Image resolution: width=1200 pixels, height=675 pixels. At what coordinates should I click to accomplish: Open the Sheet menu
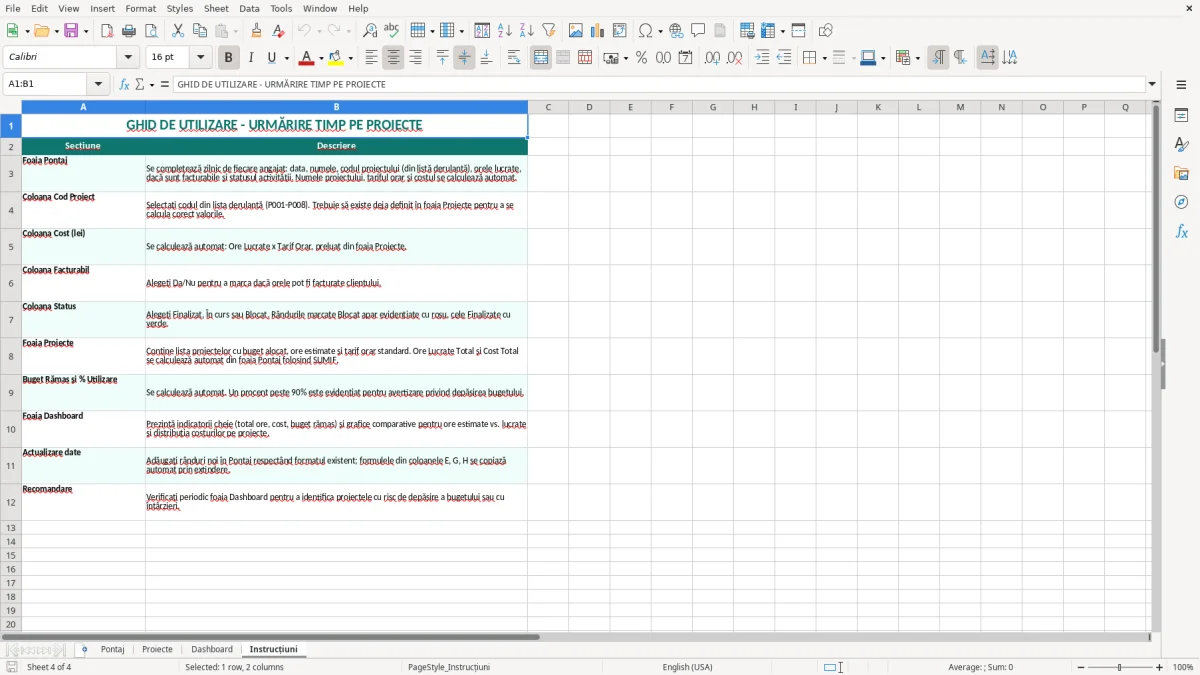point(216,8)
